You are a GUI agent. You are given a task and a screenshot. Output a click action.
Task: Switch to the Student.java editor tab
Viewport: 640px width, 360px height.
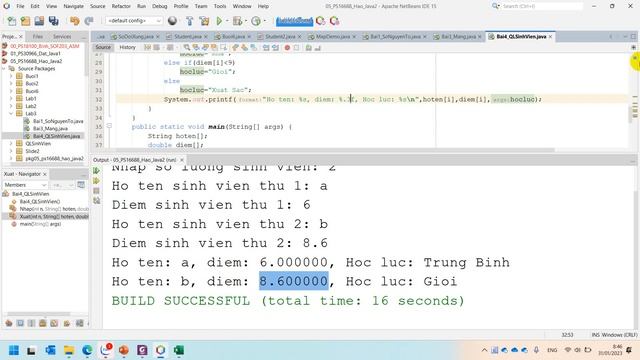click(188, 36)
